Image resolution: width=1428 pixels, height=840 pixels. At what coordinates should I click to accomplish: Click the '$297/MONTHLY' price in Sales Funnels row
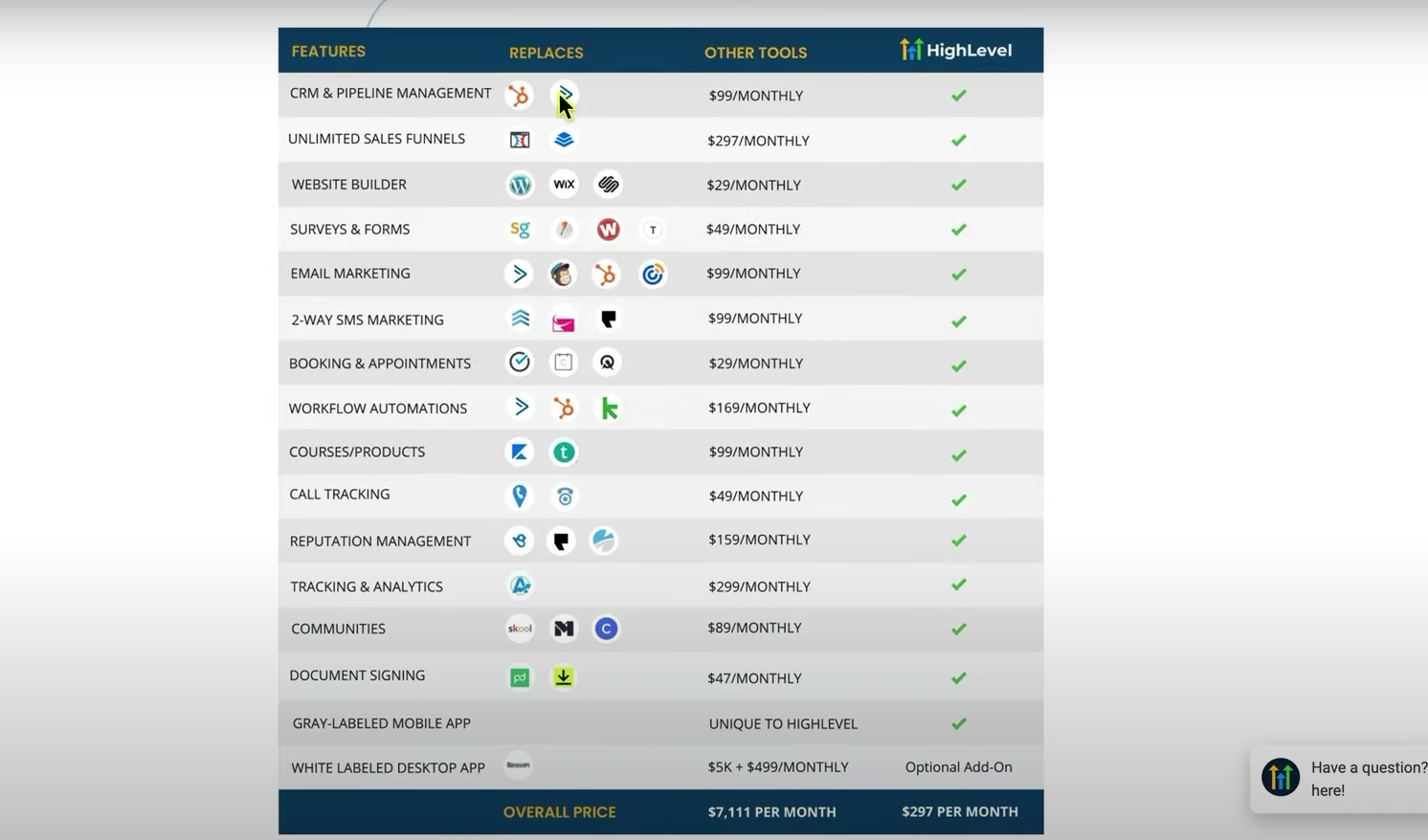tap(758, 141)
